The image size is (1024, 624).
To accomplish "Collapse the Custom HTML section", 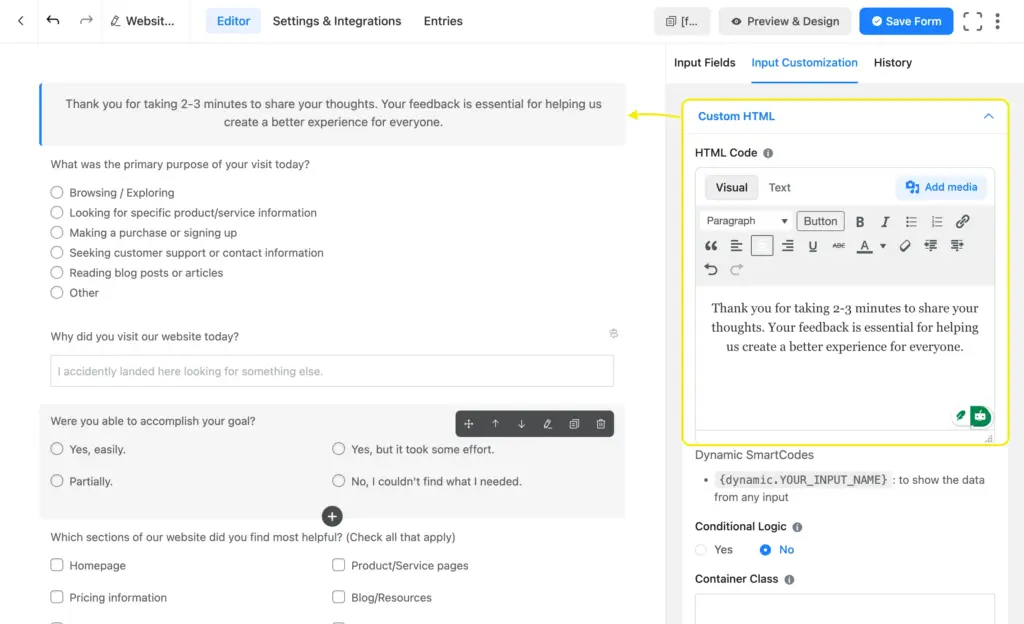I will (x=988, y=116).
